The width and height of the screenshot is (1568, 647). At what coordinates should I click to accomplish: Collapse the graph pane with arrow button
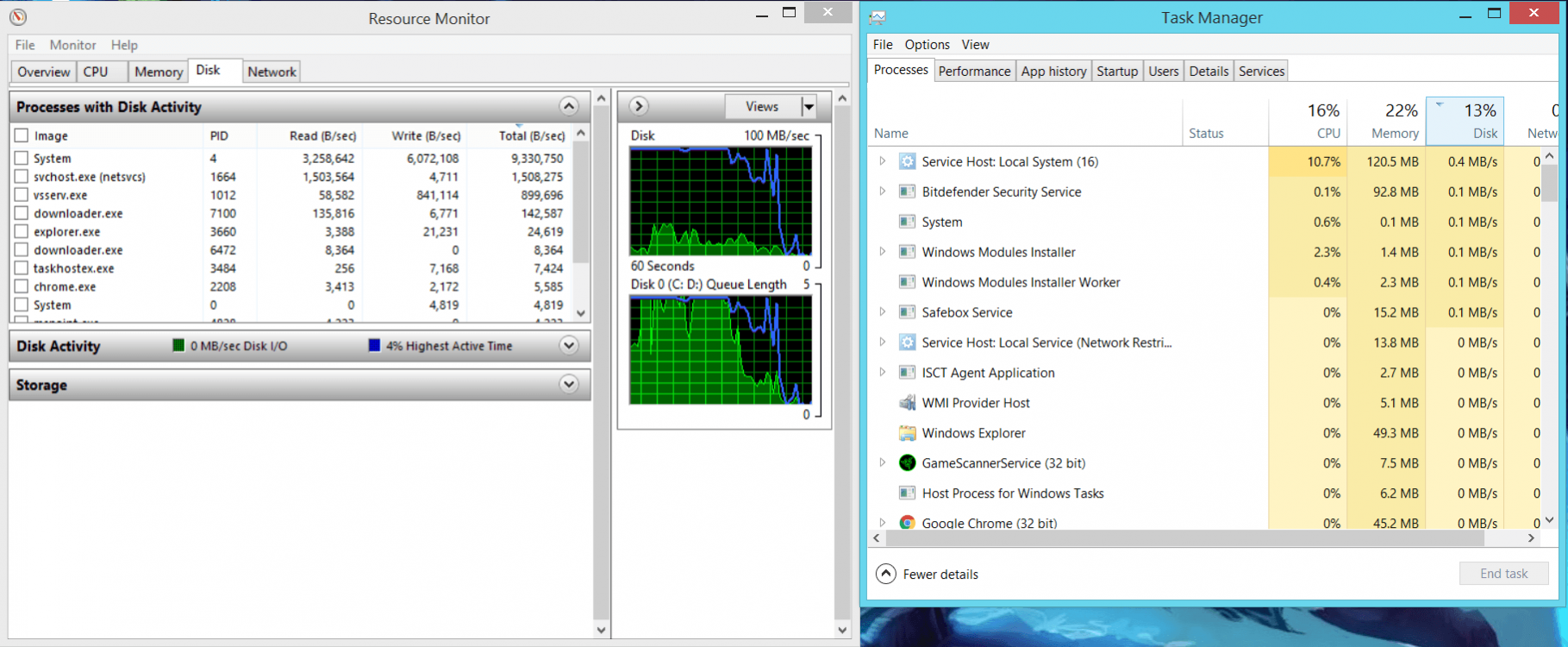pos(639,105)
